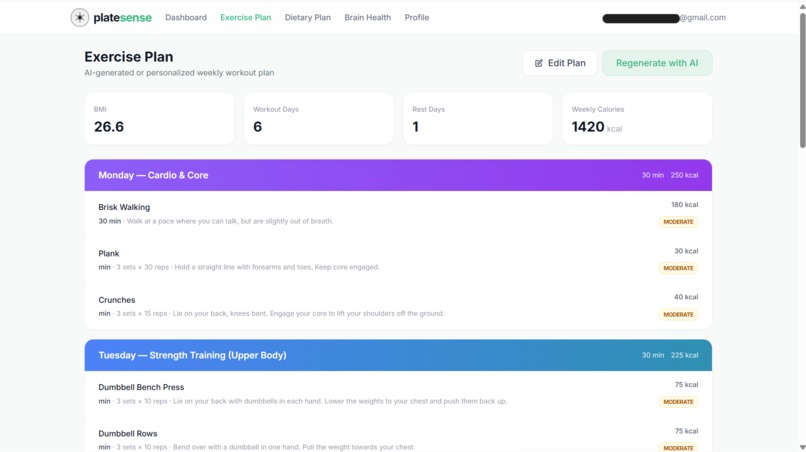This screenshot has width=806, height=452.
Task: Click the Crunches 3 sets × 15 reps description
Action: 280,314
